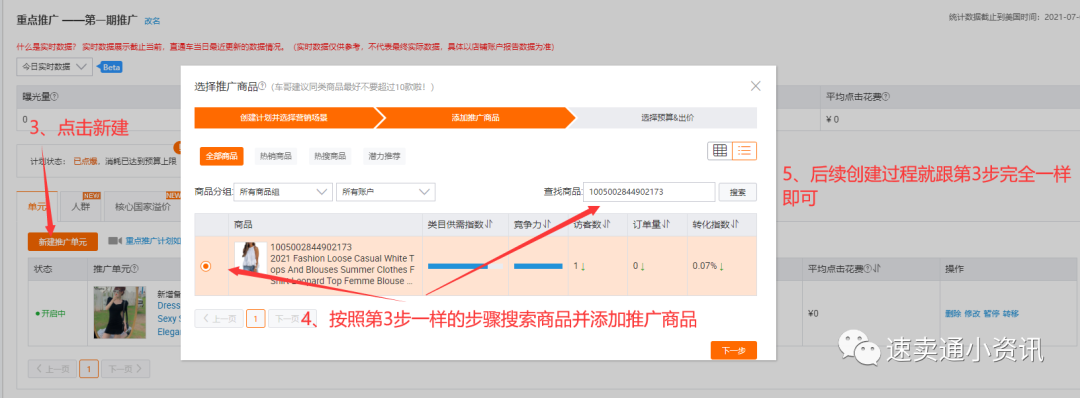Viewport: 1080px width, 398px height.
Task: Click the blue Beta tag
Action: click(x=111, y=67)
